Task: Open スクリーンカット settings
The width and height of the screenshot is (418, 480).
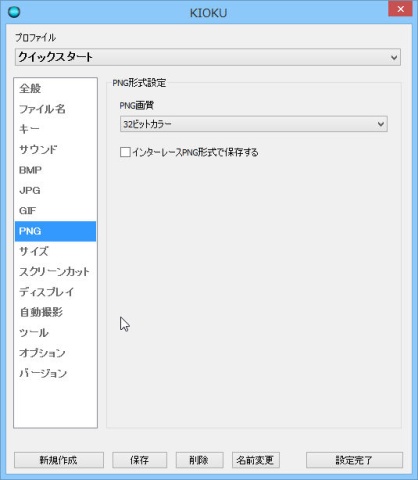Action: coord(55,272)
